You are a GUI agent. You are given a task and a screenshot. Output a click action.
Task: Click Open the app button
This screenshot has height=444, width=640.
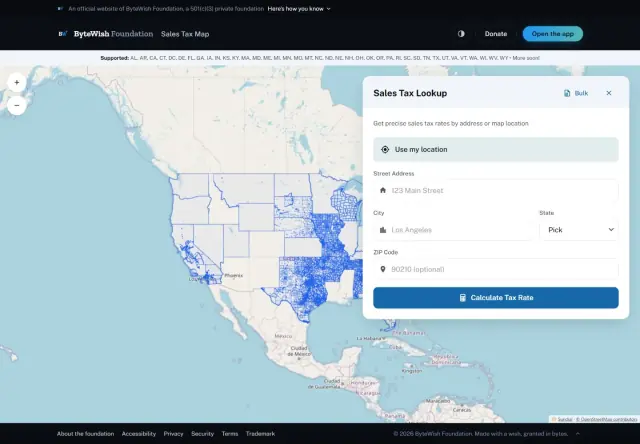[x=552, y=34]
